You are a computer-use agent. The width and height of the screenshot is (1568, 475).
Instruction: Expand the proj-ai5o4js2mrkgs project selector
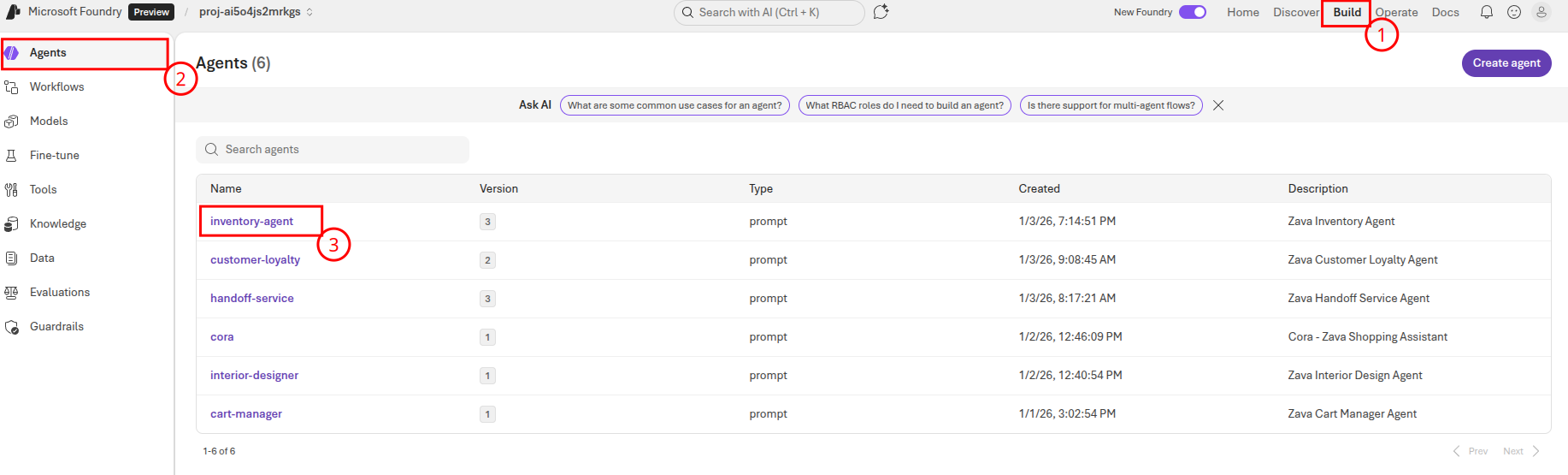pos(256,12)
